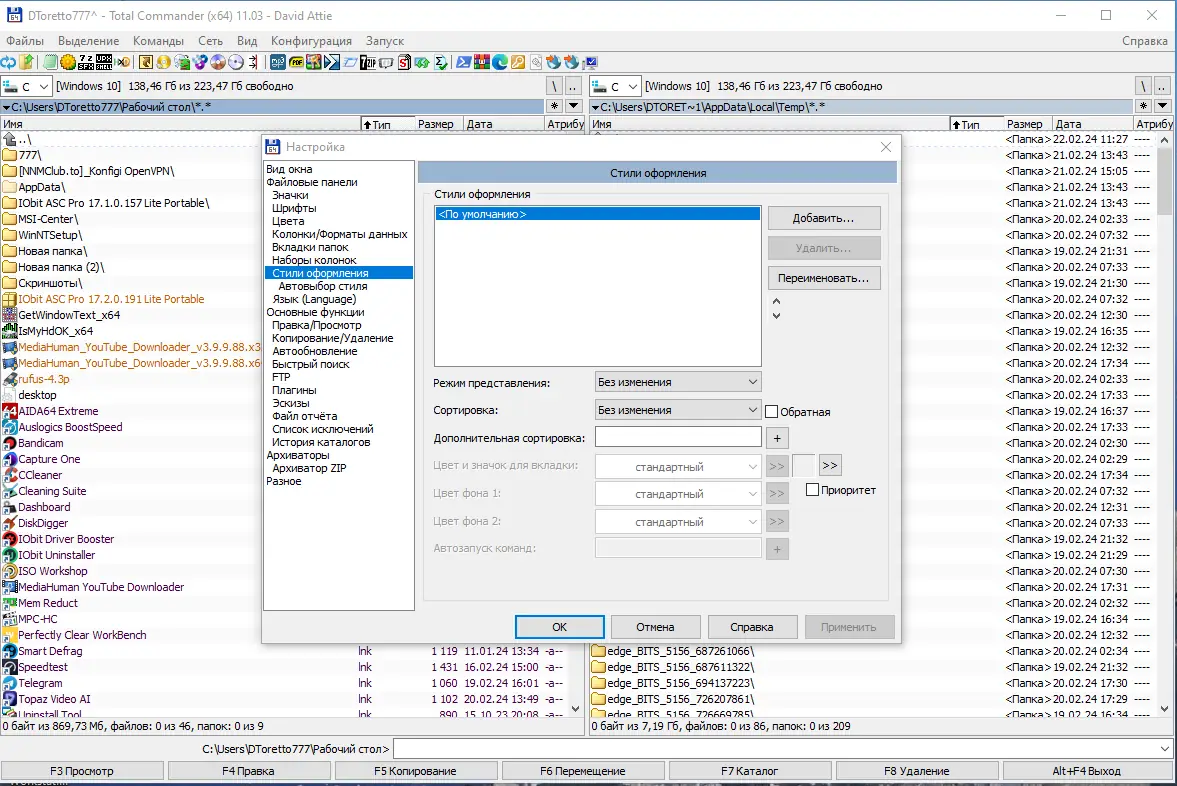Click the ISO Workshop shortcut icon

point(10,571)
